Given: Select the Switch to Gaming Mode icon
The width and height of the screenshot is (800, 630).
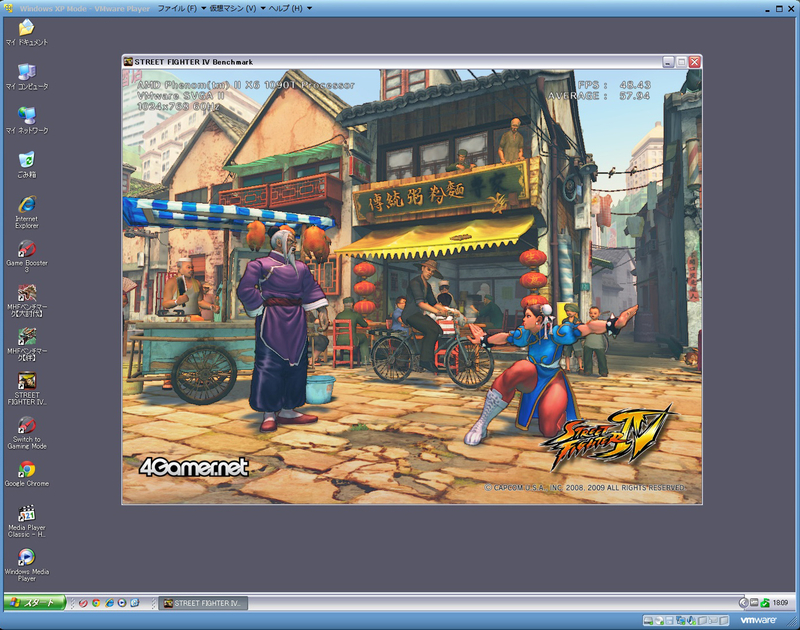Looking at the screenshot, I should pyautogui.click(x=27, y=433).
